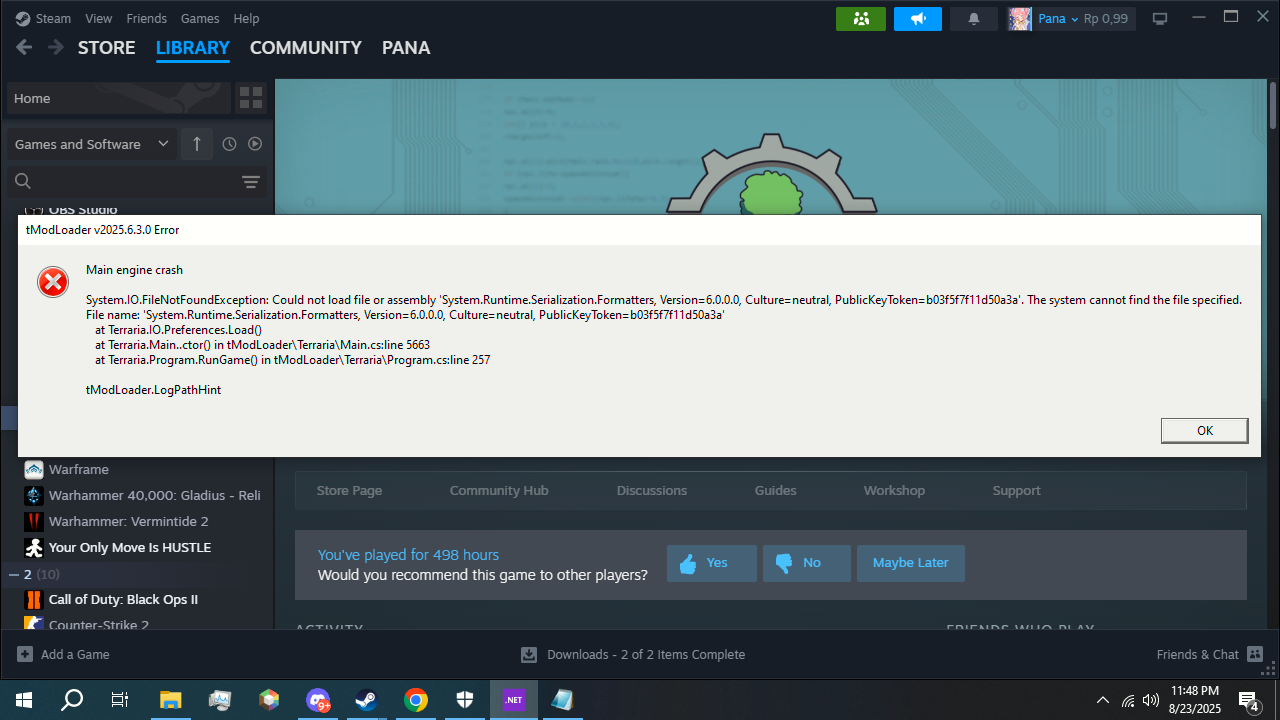The width and height of the screenshot is (1280, 720).
Task: Open the Games menu
Action: 200,18
